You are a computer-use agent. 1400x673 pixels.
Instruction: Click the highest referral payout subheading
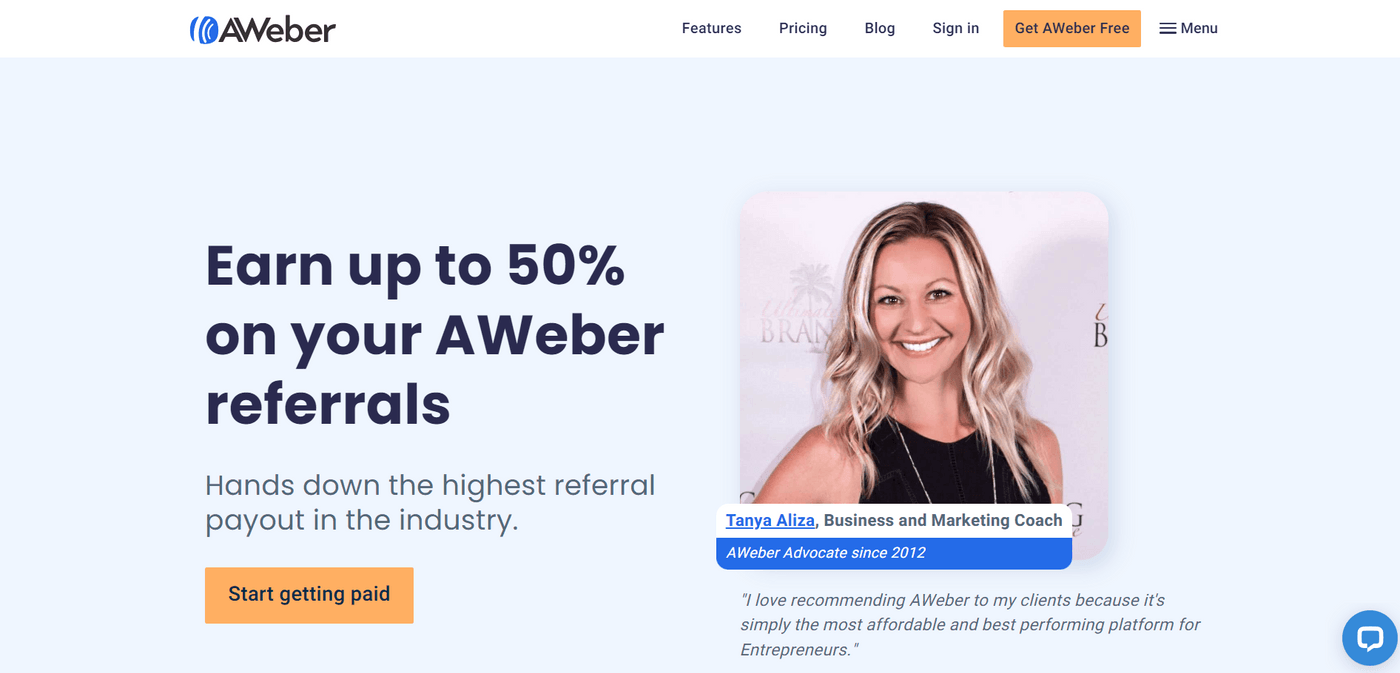pyautogui.click(x=430, y=503)
